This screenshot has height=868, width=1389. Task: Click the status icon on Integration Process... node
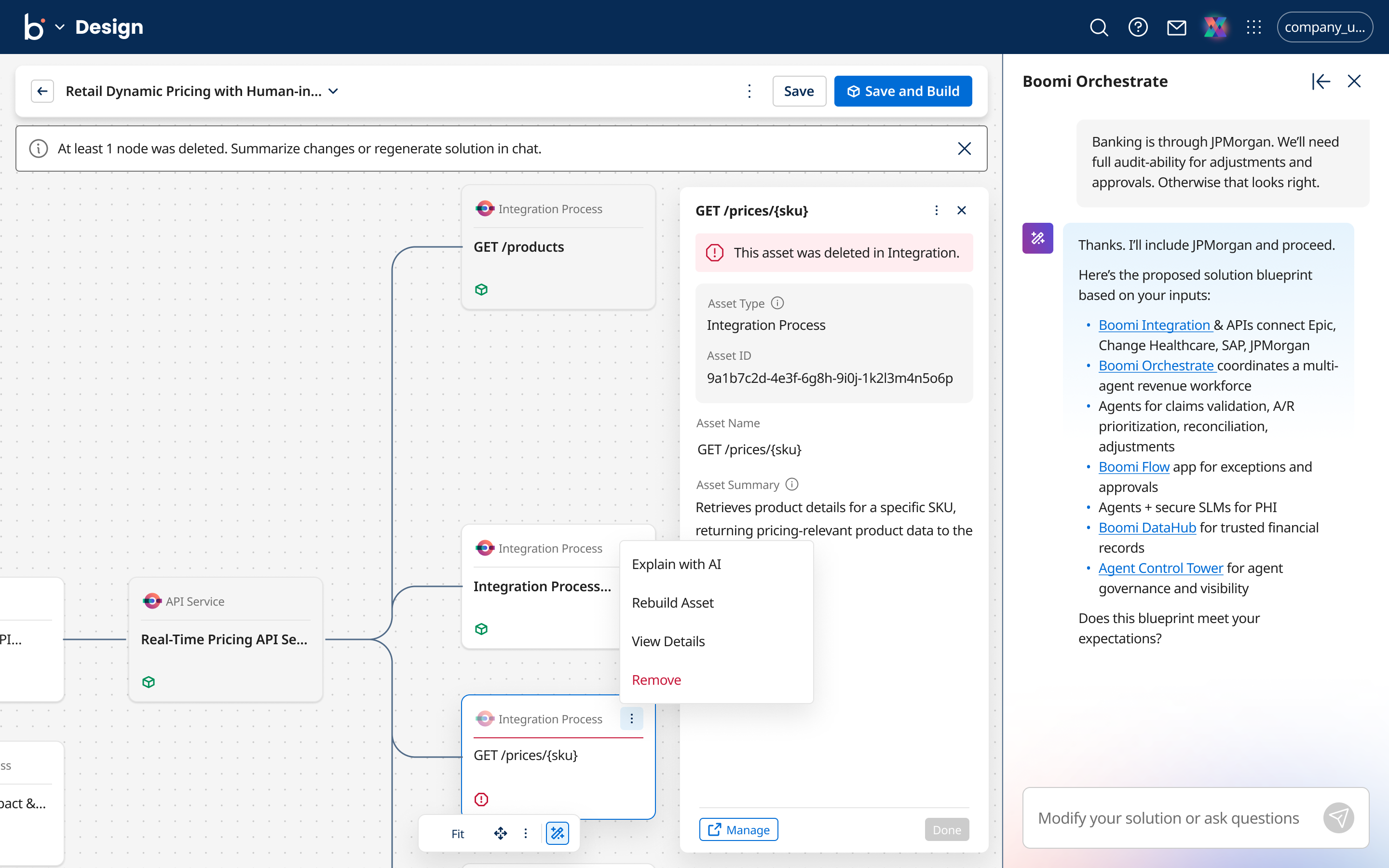pos(481,629)
